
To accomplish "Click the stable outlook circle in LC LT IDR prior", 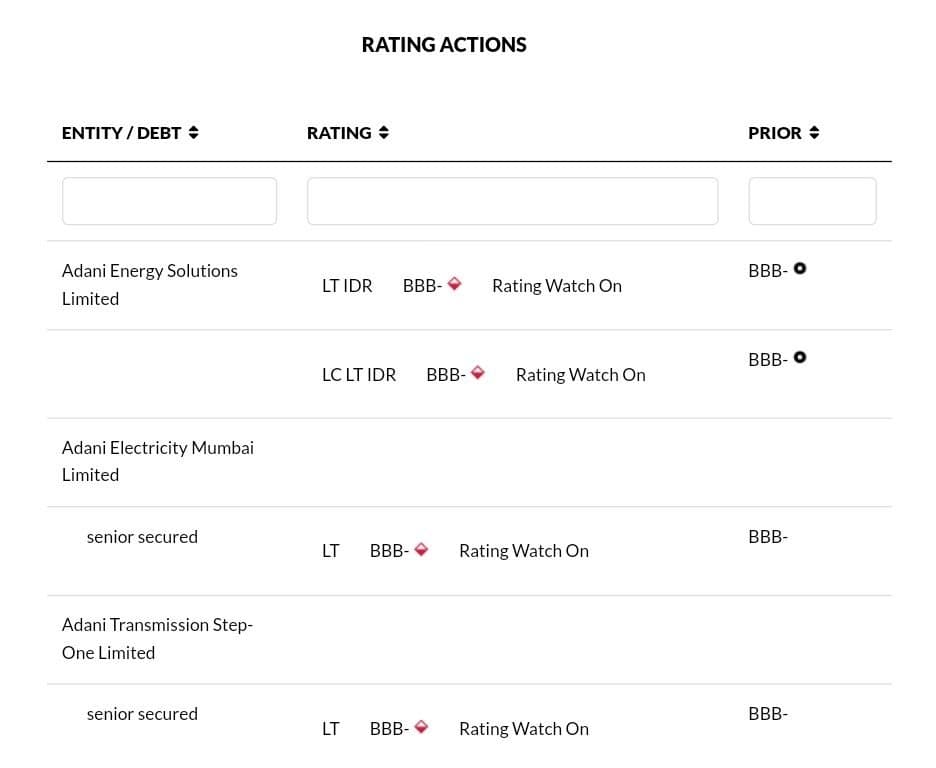I will pyautogui.click(x=800, y=357).
